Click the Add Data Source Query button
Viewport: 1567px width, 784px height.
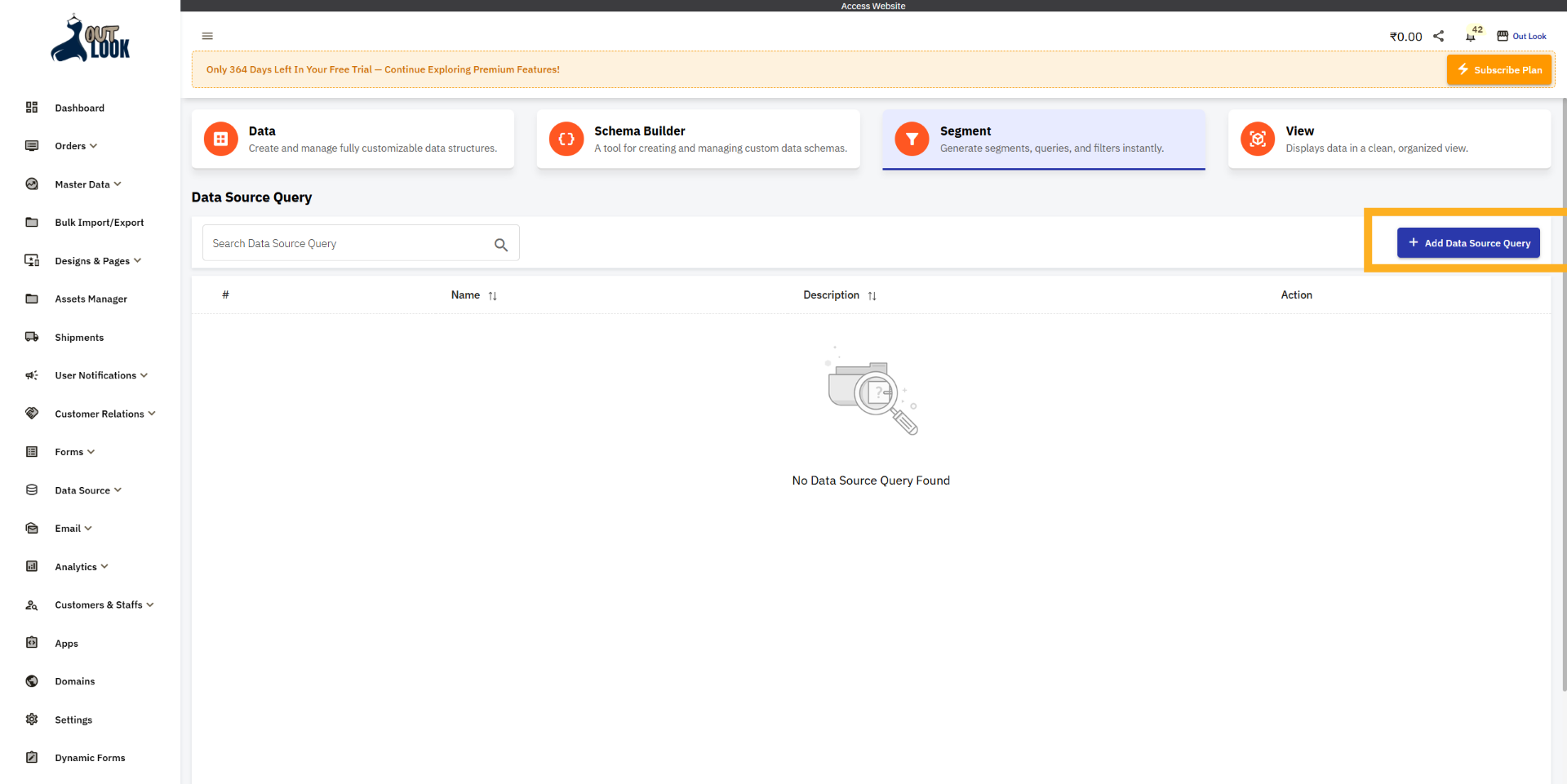click(1468, 242)
